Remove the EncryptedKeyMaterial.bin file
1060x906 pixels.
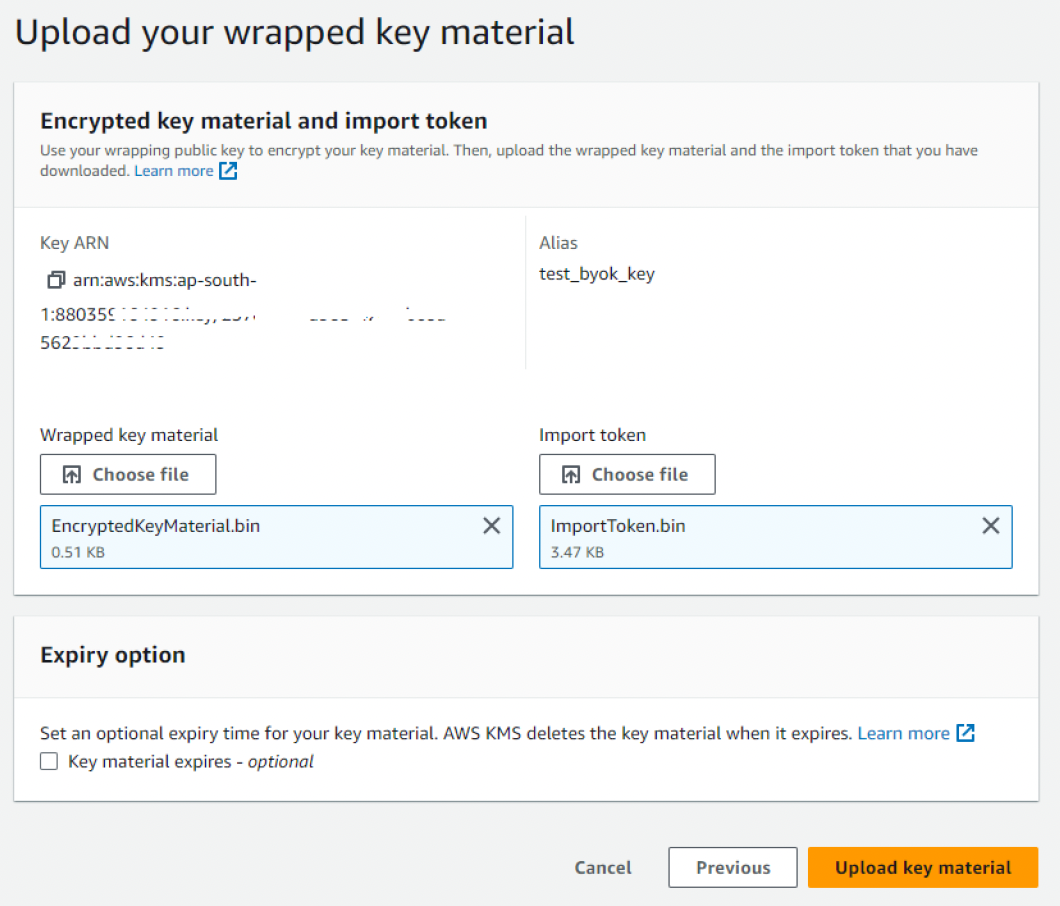pos(491,525)
